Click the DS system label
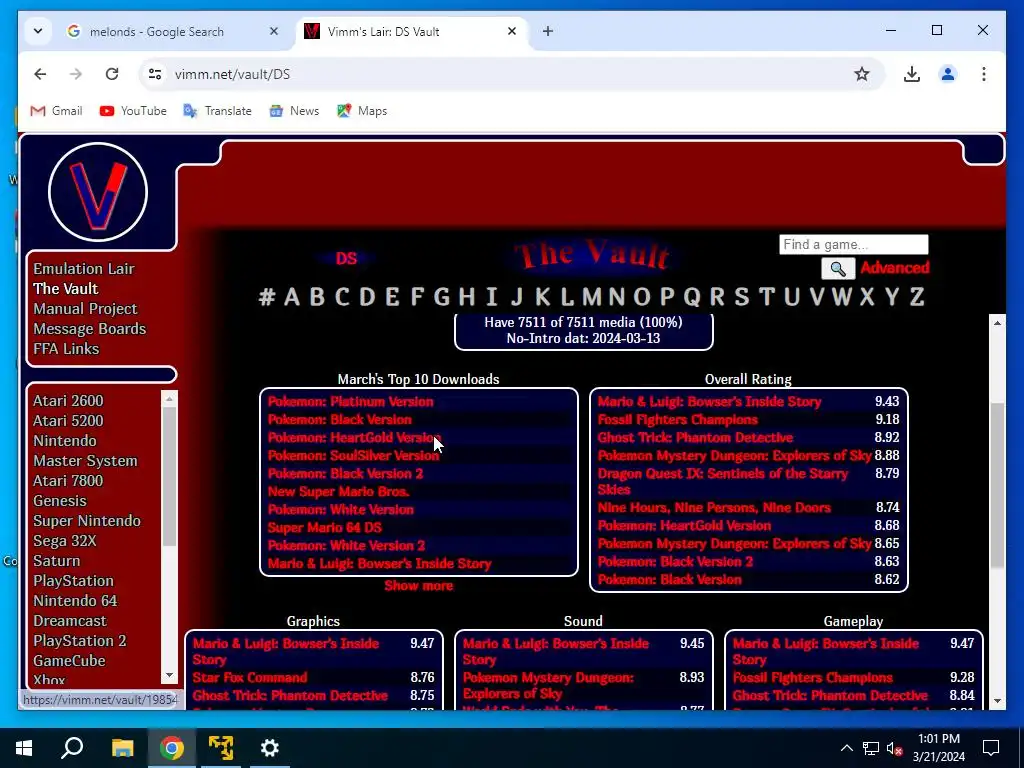The height and width of the screenshot is (768, 1024). [x=346, y=259]
